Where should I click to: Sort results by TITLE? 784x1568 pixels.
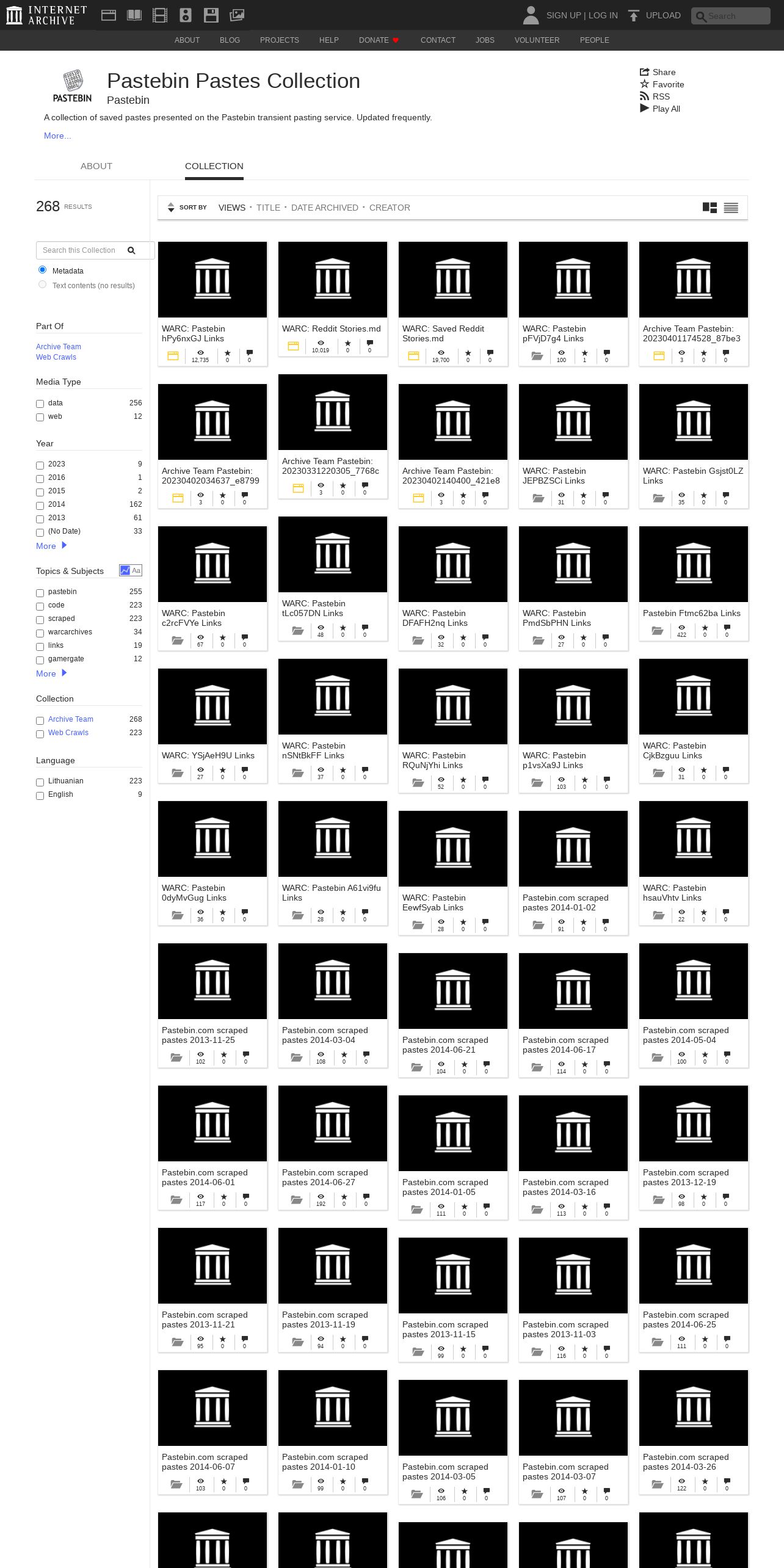(268, 208)
